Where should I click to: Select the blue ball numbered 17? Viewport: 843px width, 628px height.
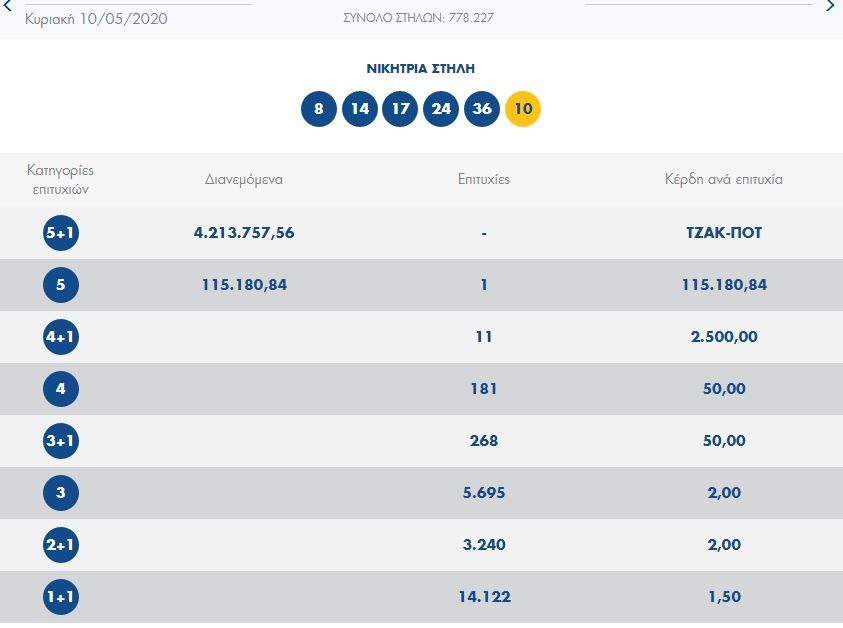pyautogui.click(x=400, y=109)
